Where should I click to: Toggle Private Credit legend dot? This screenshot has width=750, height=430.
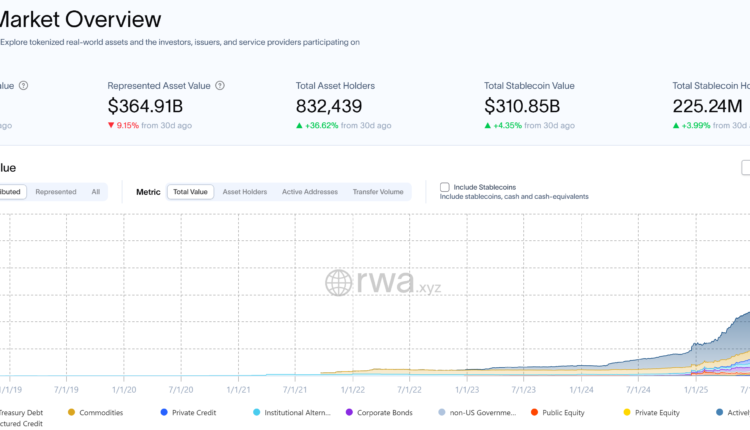[164, 411]
